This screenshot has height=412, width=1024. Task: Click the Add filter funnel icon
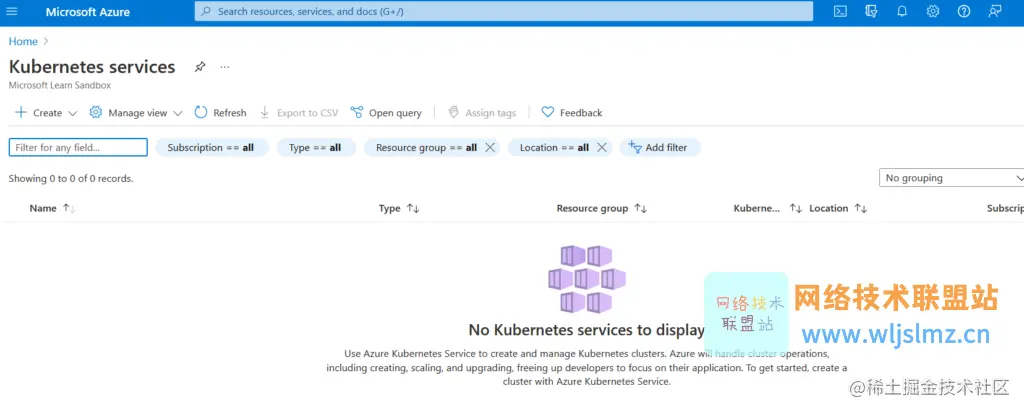pyautogui.click(x=635, y=147)
